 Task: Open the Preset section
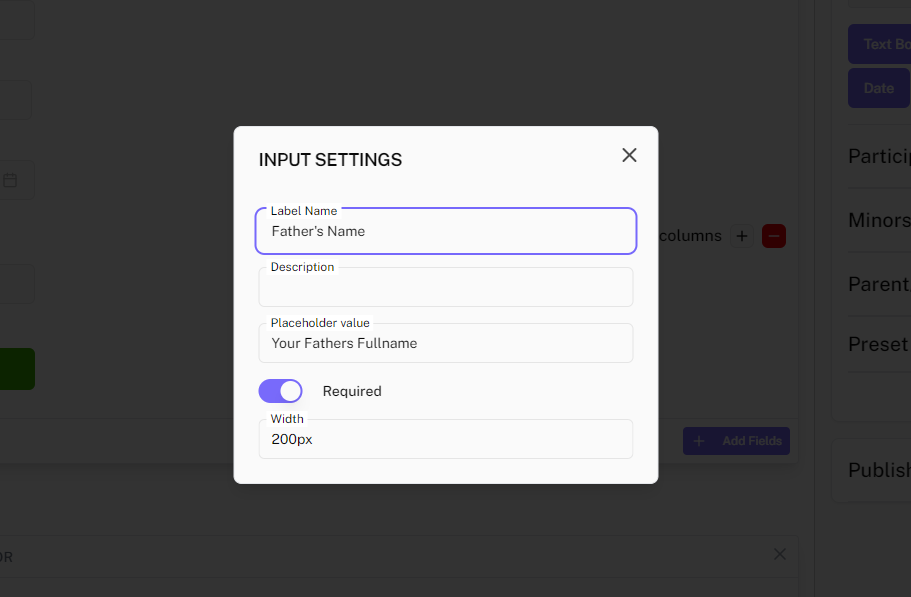pyautogui.click(x=878, y=344)
